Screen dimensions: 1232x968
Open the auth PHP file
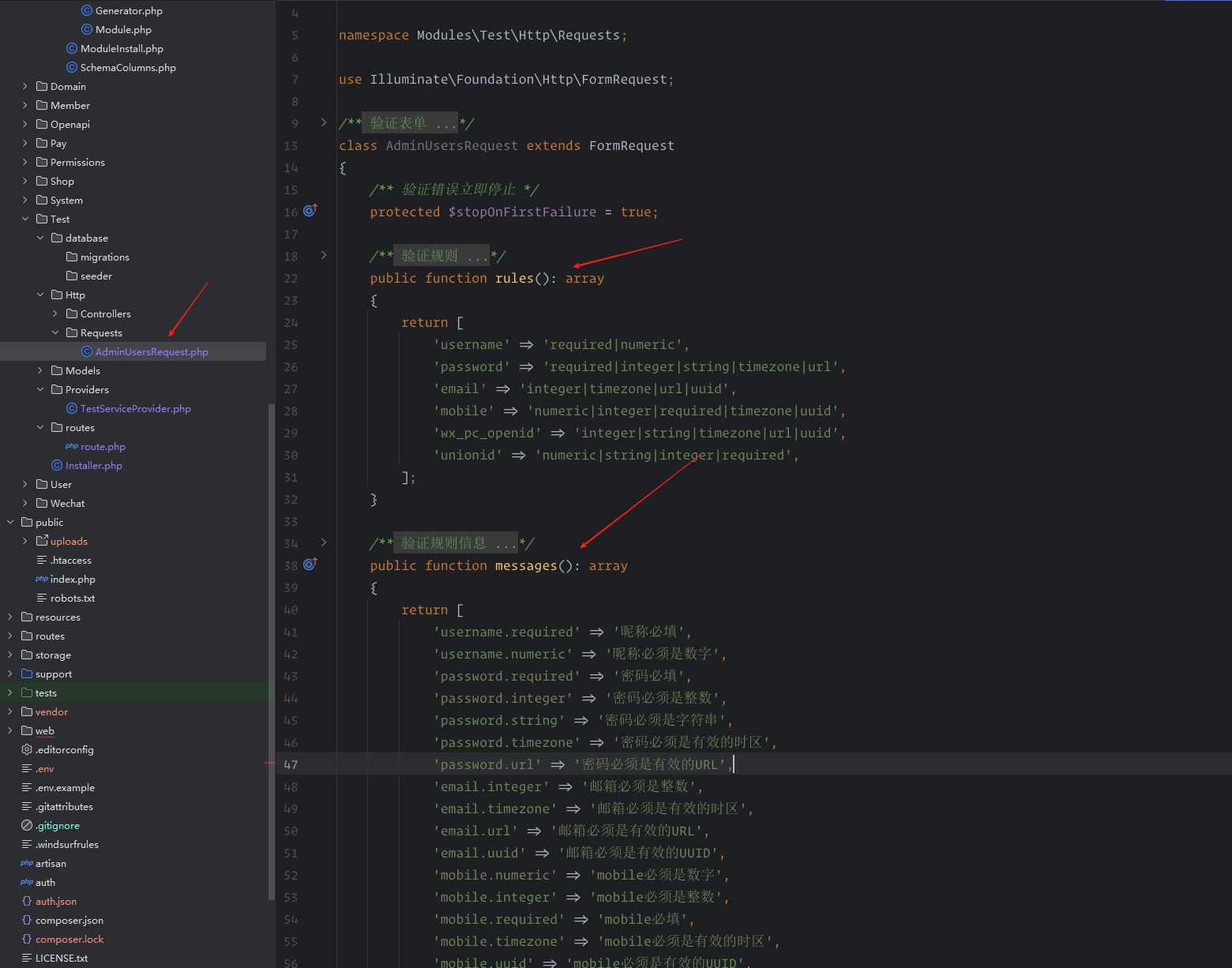(45, 882)
